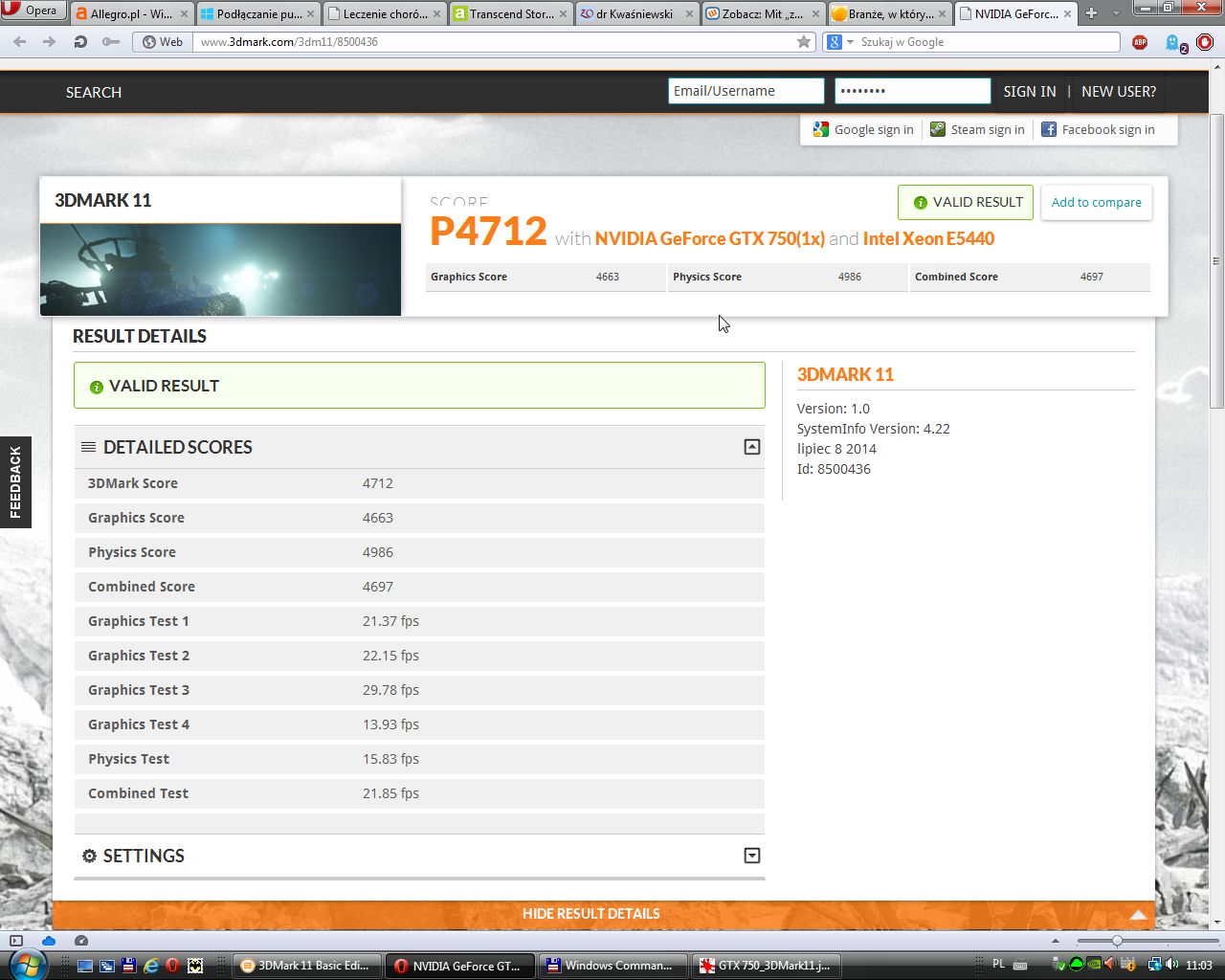Open the Adblock Plus extension icon
Screen dimensions: 1225x980
[1140, 42]
